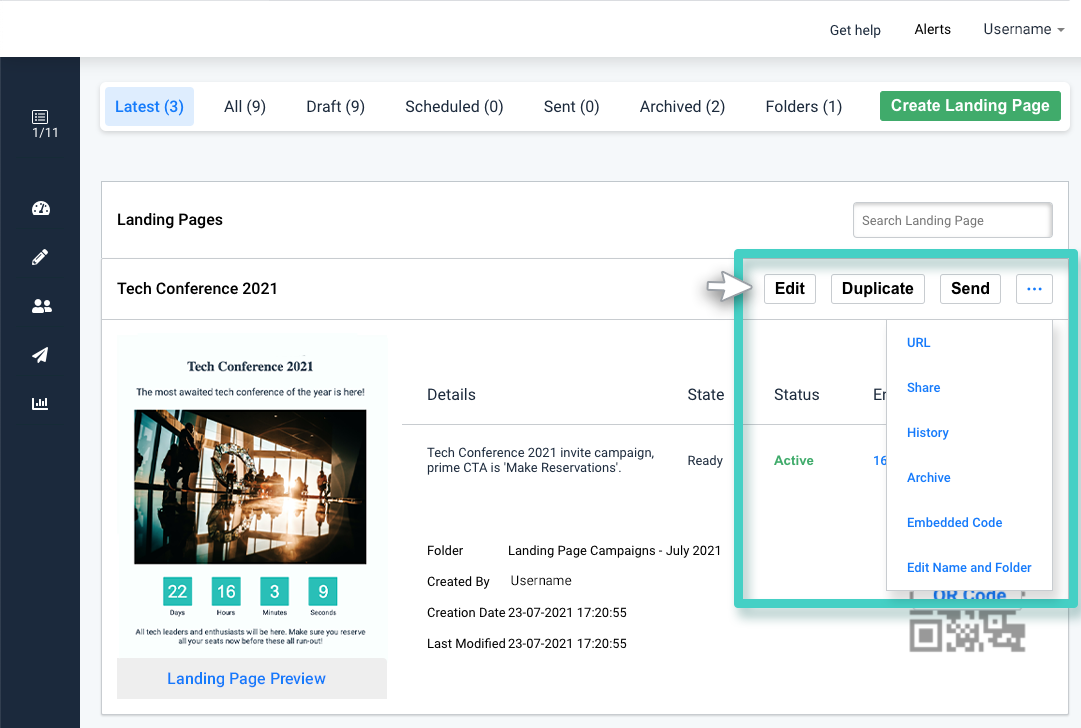
Task: Switch to the Sent (0) tab
Action: [x=572, y=106]
